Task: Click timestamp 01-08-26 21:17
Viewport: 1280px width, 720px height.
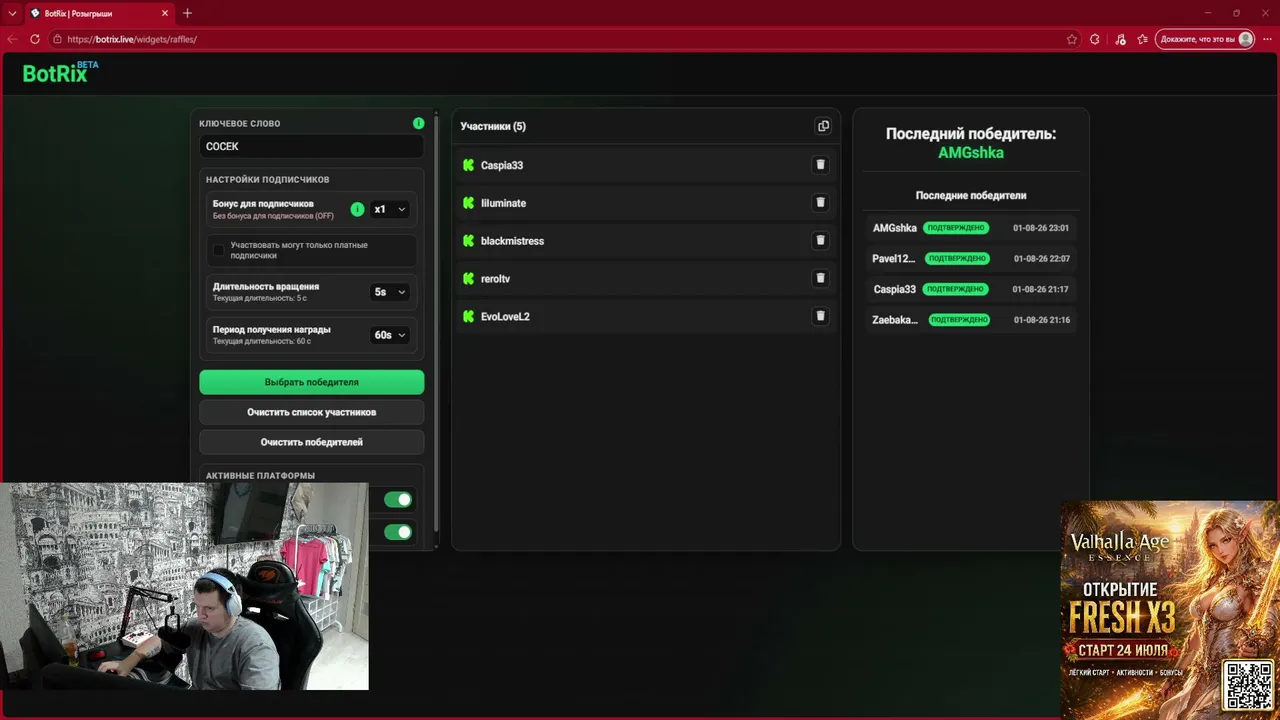Action: click(x=1041, y=289)
